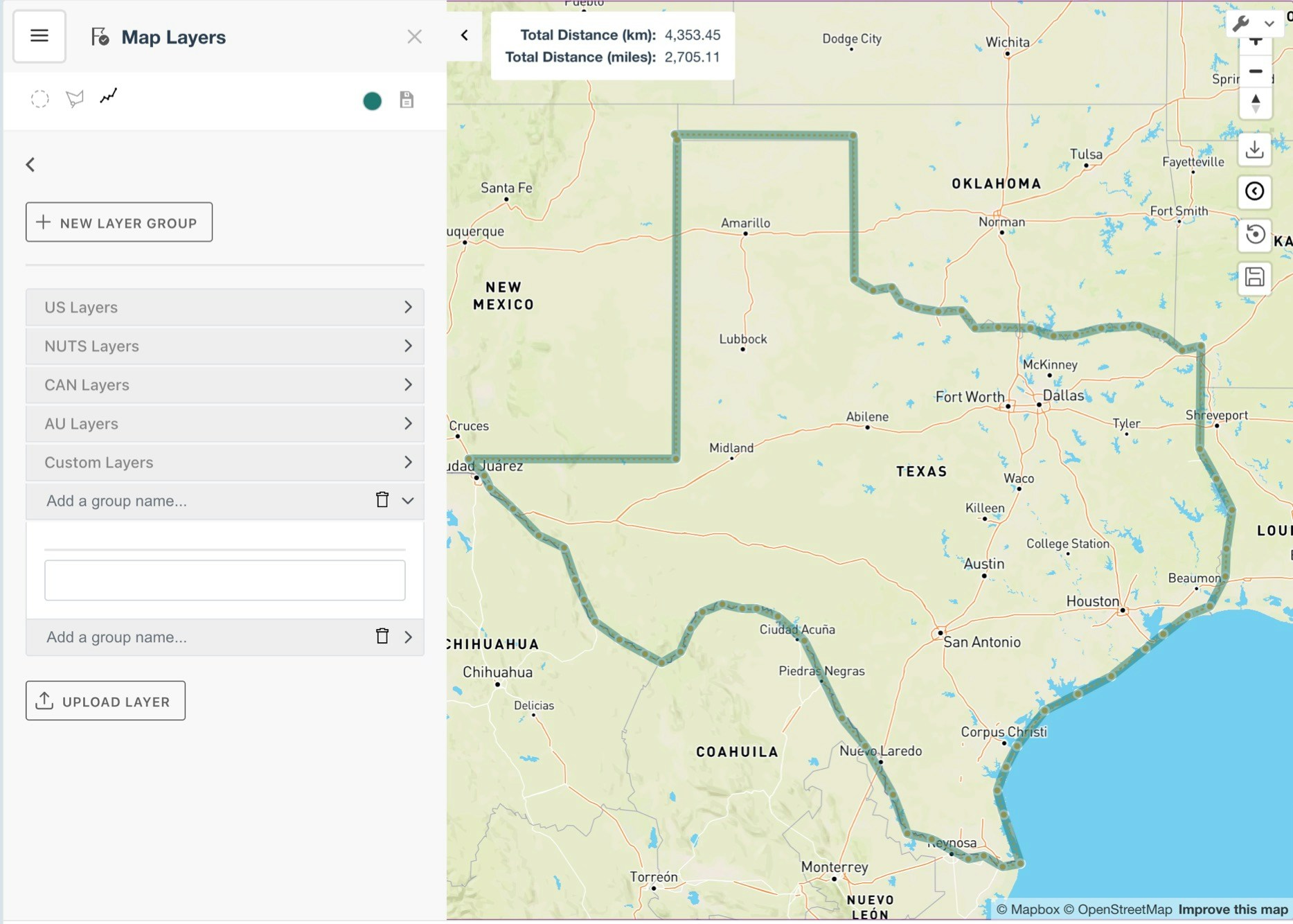Click the Austin city label

(983, 564)
